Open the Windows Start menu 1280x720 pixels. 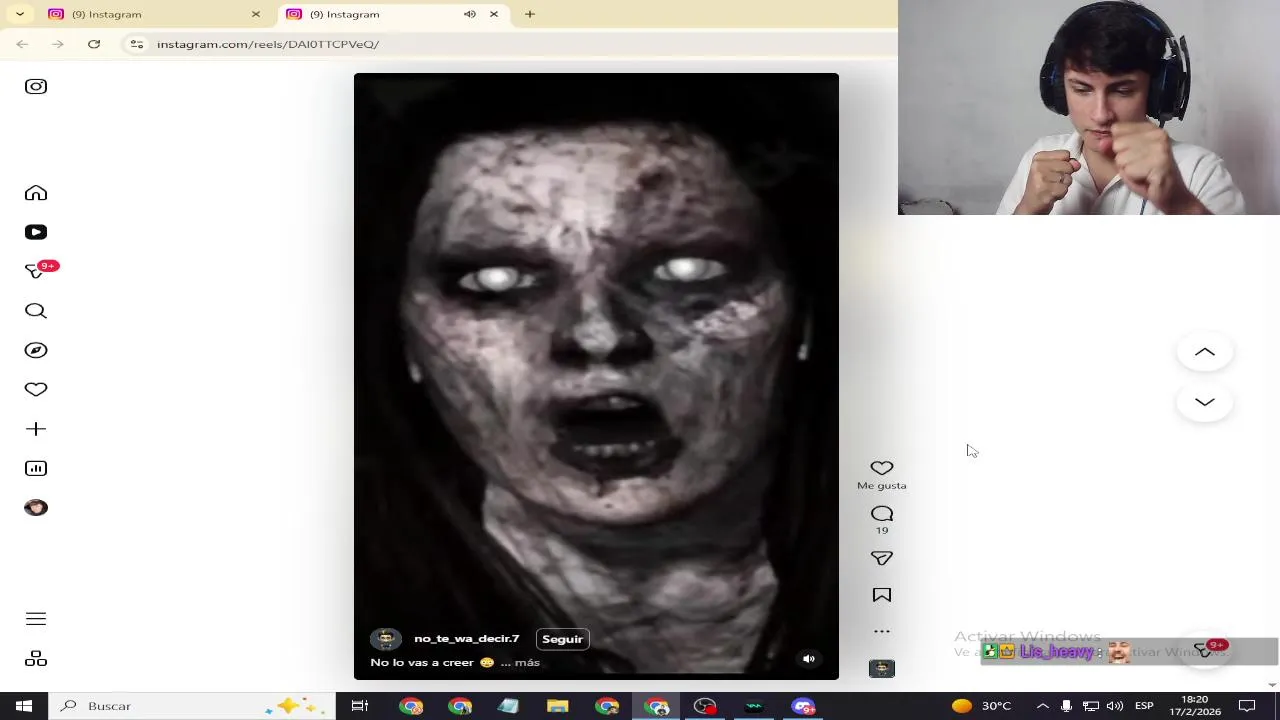point(24,706)
